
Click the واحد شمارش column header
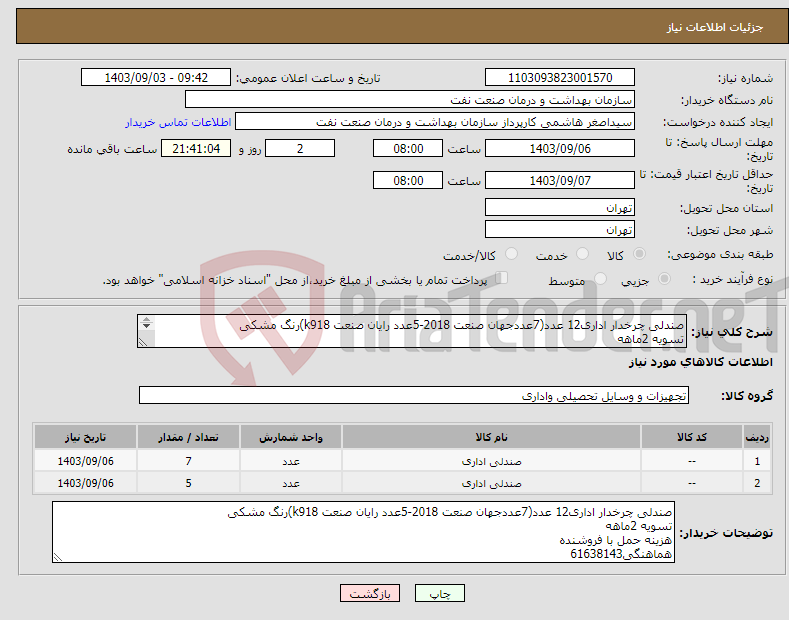291,437
